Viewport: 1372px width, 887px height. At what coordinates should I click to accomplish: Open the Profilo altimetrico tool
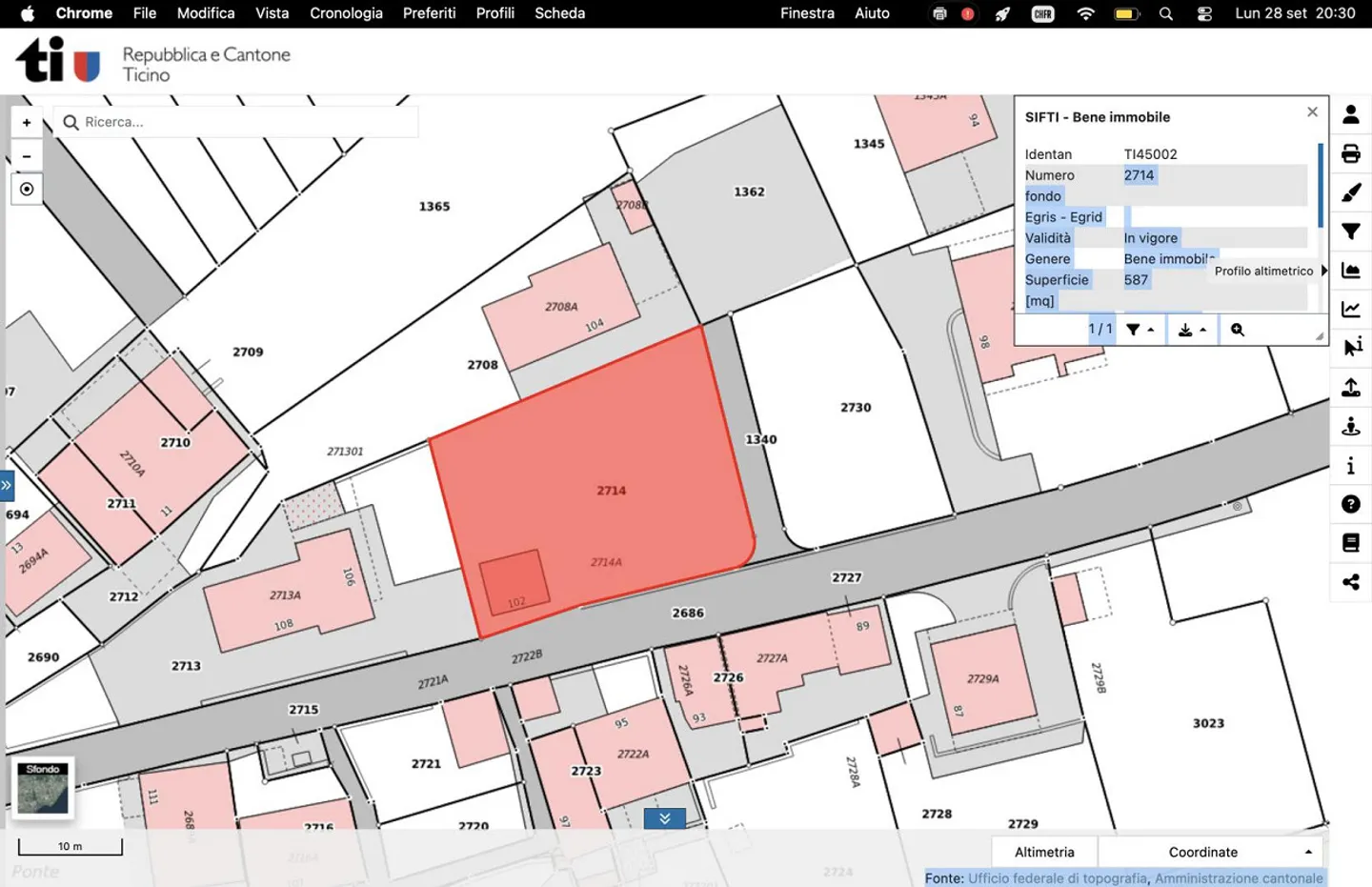pos(1350,271)
